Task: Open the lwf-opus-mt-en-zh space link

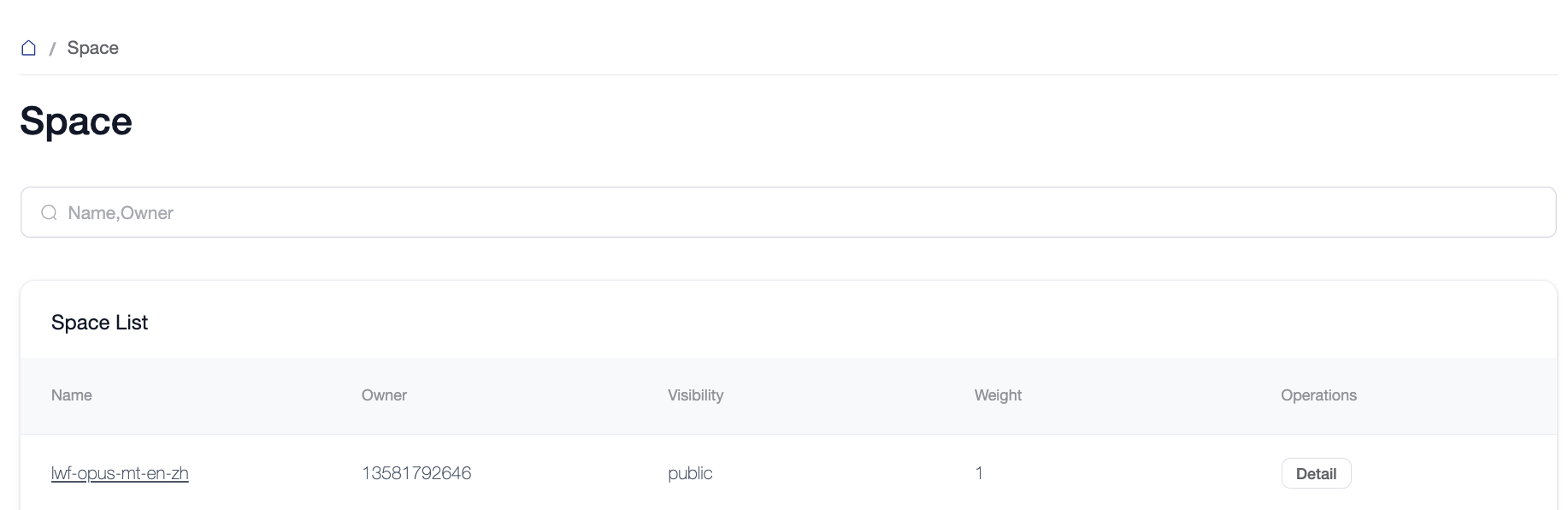Action: click(120, 473)
